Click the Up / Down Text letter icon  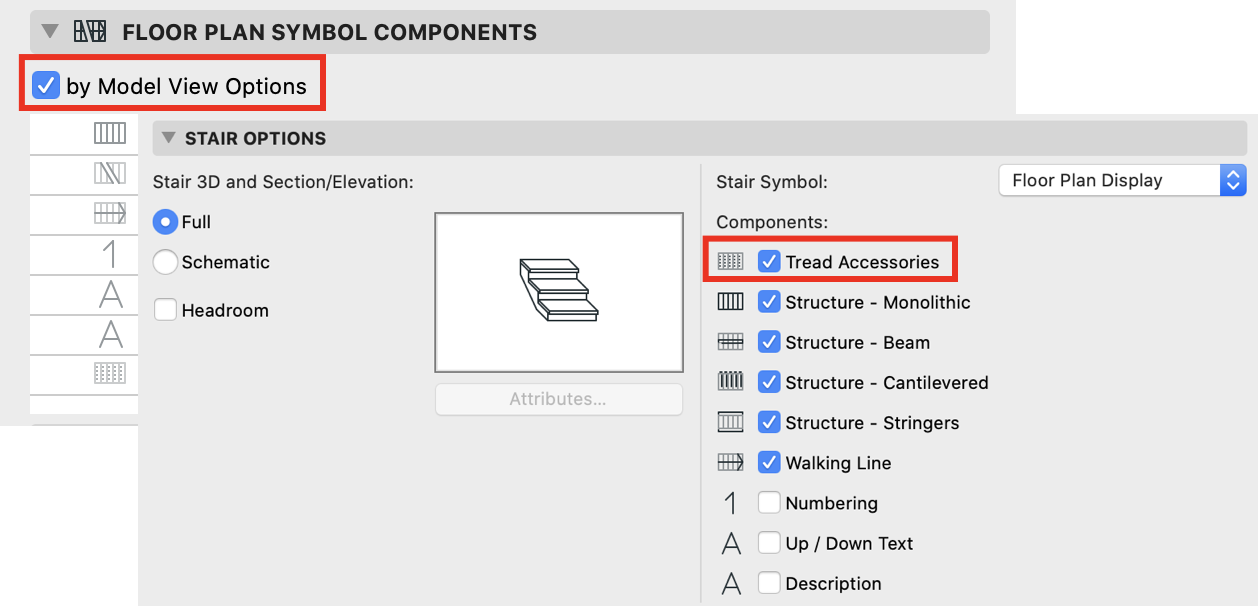coord(731,543)
